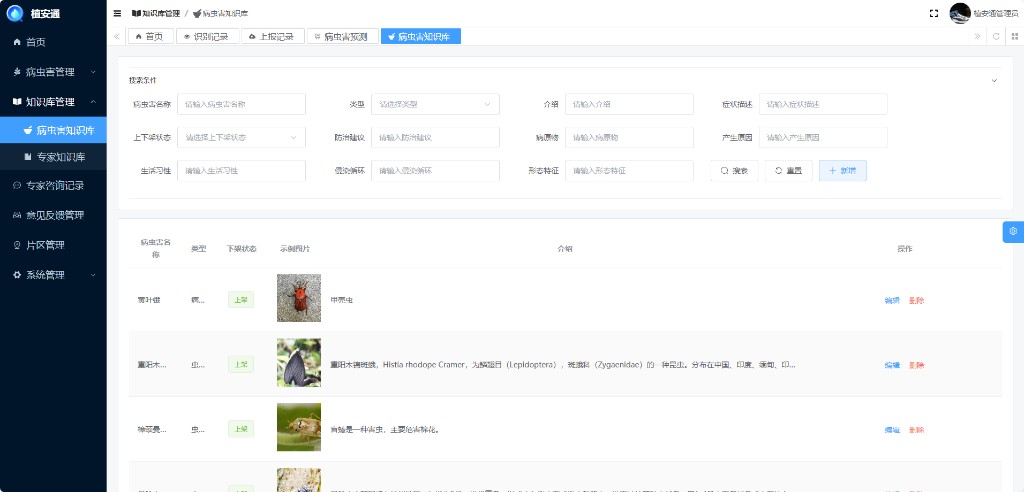Focus the 介绍 input field
This screenshot has width=1024, height=492.
(629, 104)
